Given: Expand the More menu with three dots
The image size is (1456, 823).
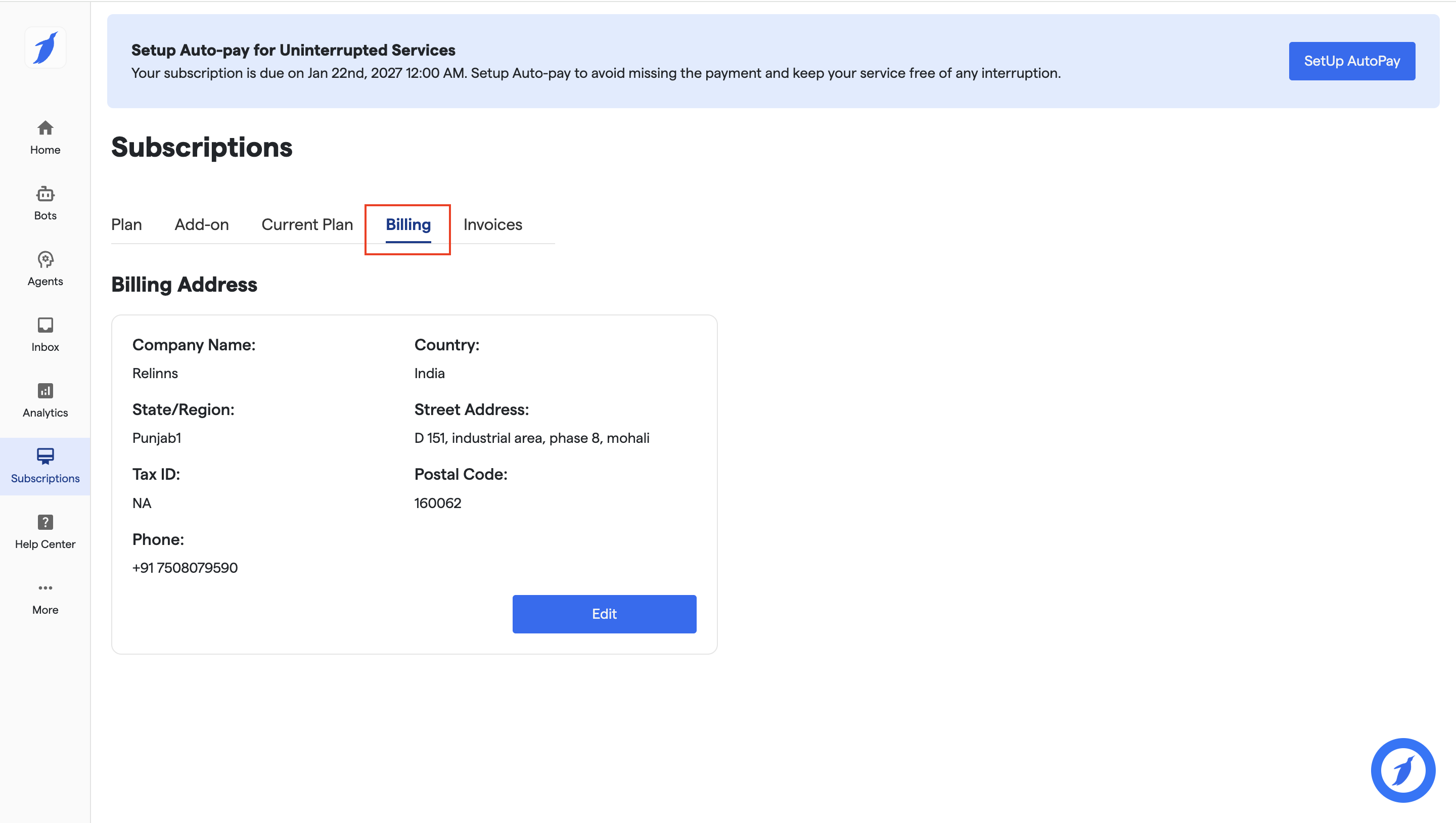Looking at the screenshot, I should click(x=45, y=588).
